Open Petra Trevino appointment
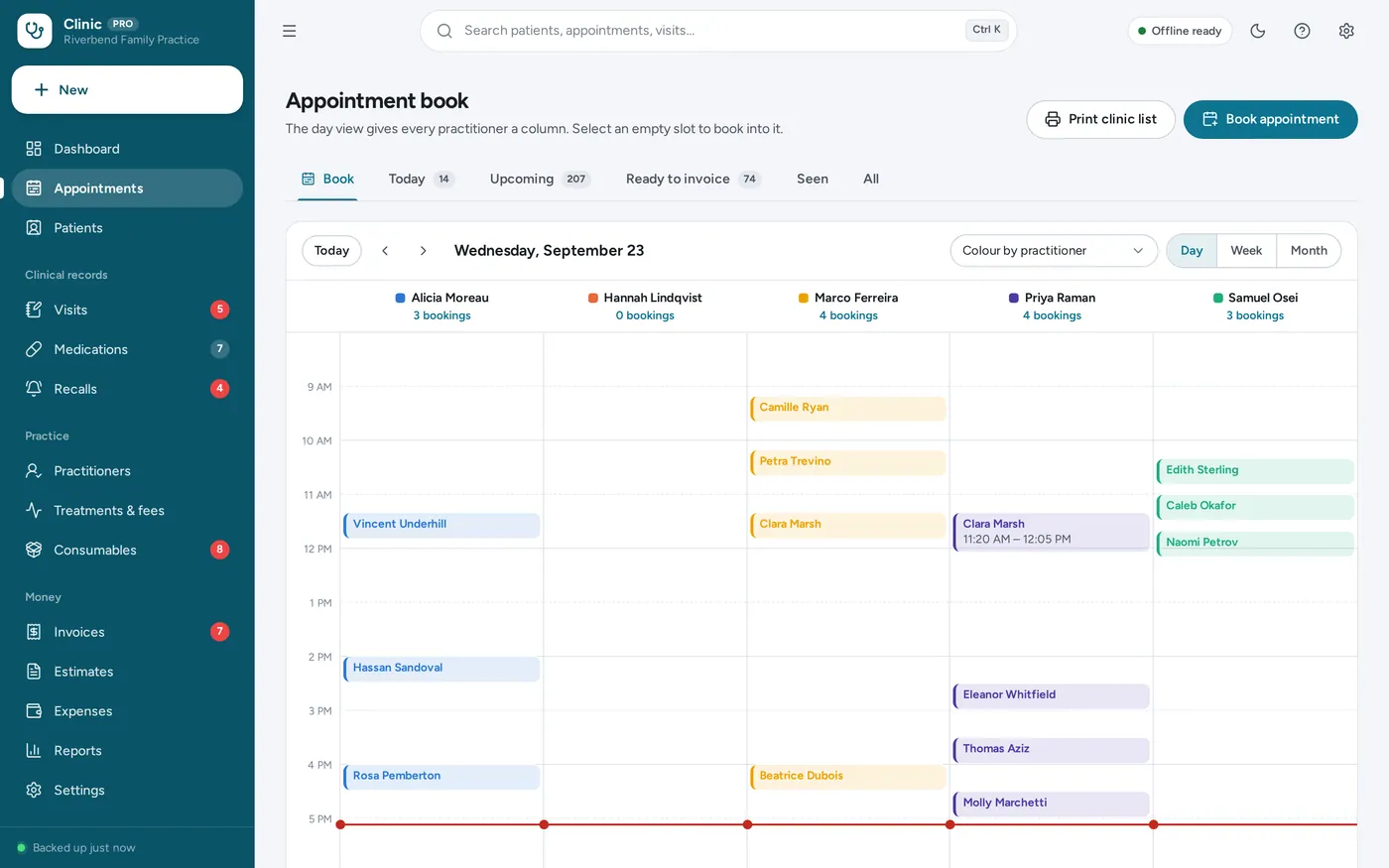1389x868 pixels. [x=848, y=463]
